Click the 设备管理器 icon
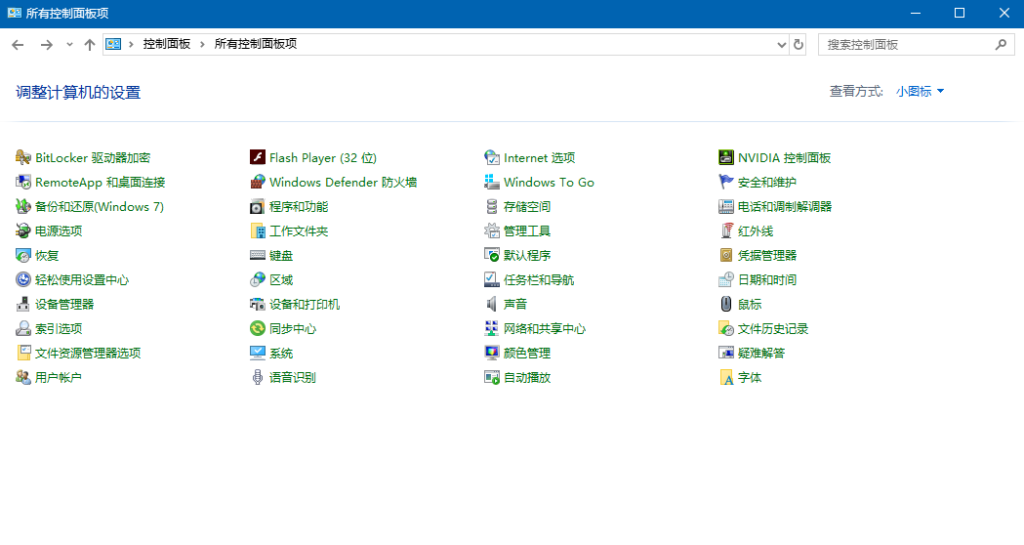The image size is (1024, 545). [x=23, y=304]
